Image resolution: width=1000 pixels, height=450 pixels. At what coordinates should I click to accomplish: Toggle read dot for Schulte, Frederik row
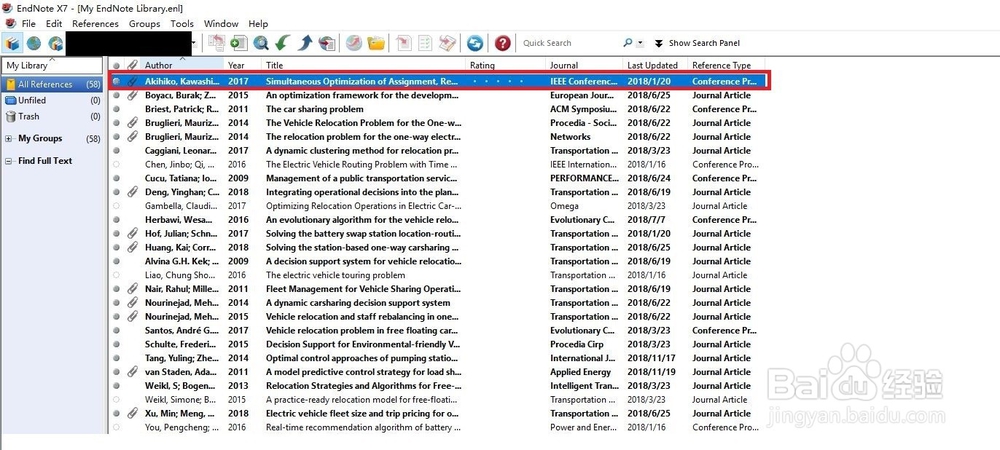[x=116, y=344]
